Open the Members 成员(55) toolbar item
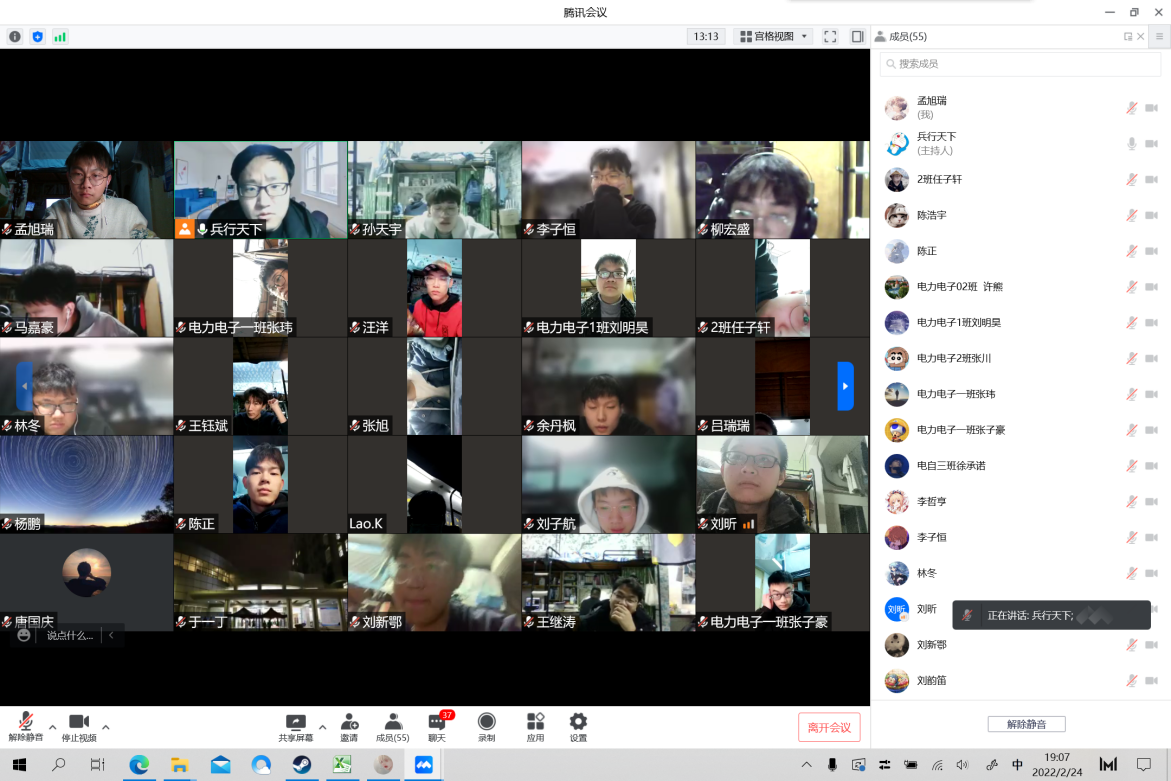Viewport: 1171px width, 781px height. 392,727
